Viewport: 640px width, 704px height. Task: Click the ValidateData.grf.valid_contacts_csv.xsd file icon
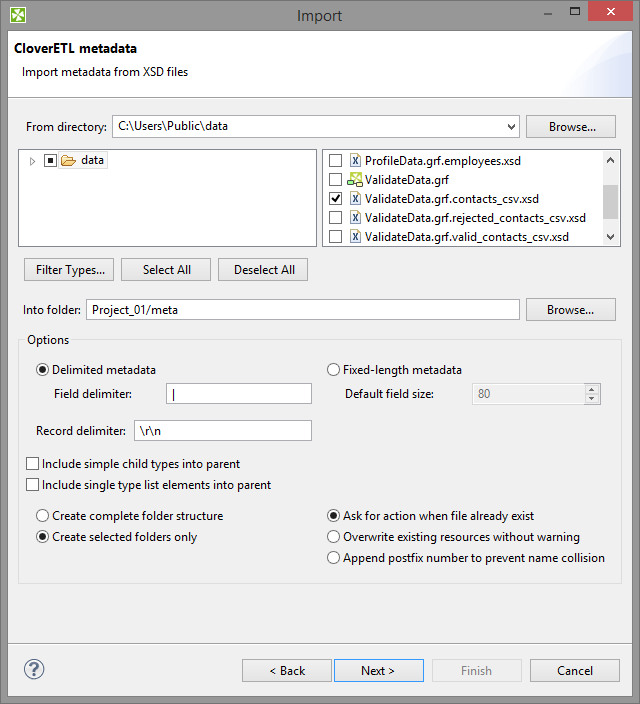(355, 237)
